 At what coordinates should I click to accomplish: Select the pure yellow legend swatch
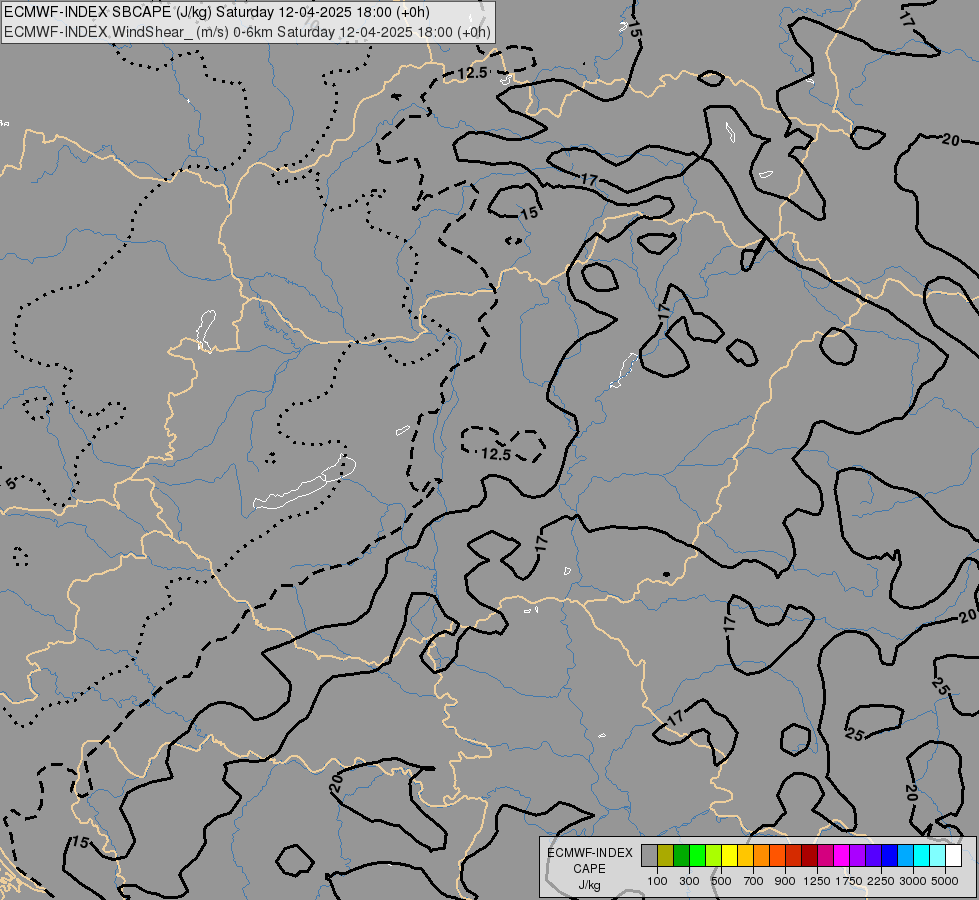pos(730,856)
